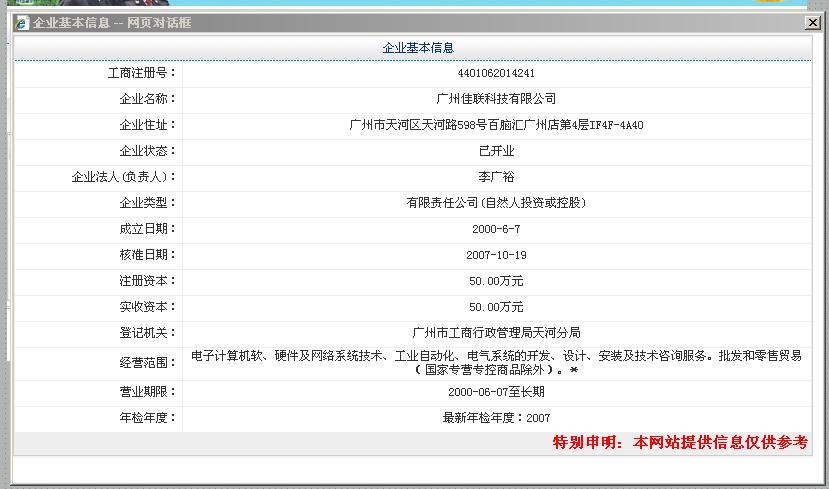The width and height of the screenshot is (829, 489).
Task: Click the 营业期限 label
Action: pyautogui.click(x=148, y=392)
